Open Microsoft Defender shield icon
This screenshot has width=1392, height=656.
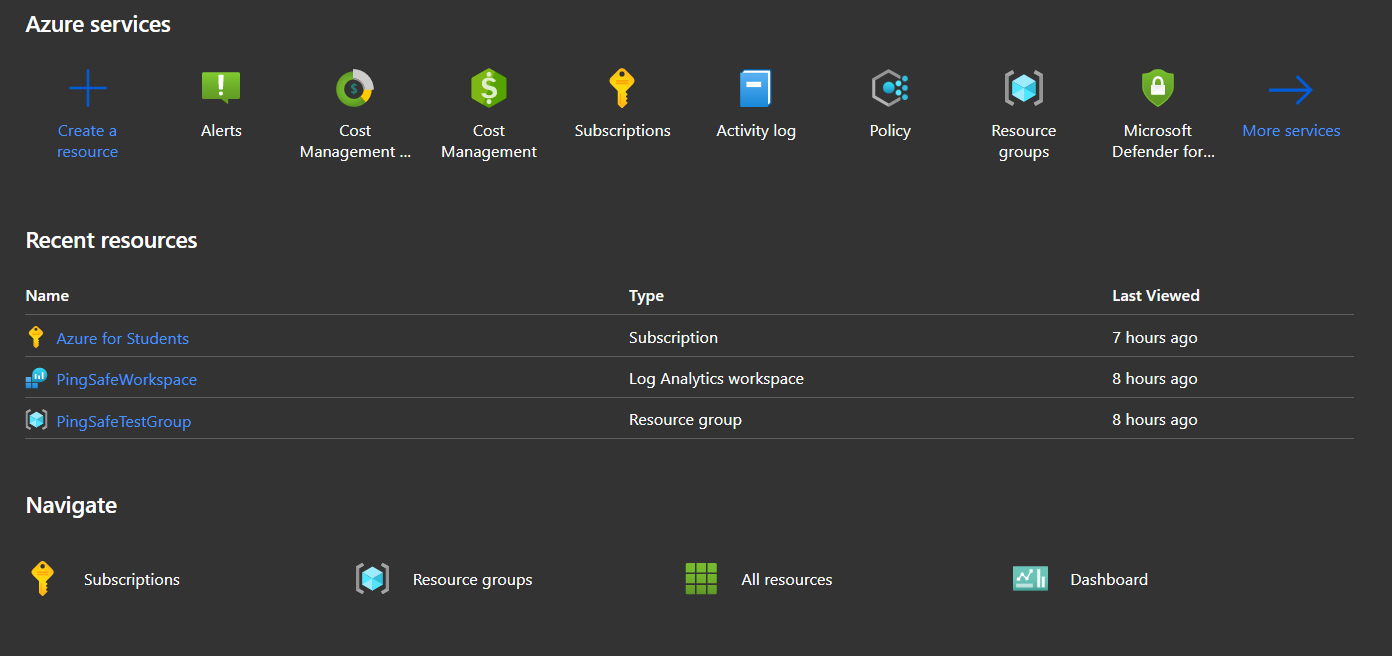click(1157, 89)
